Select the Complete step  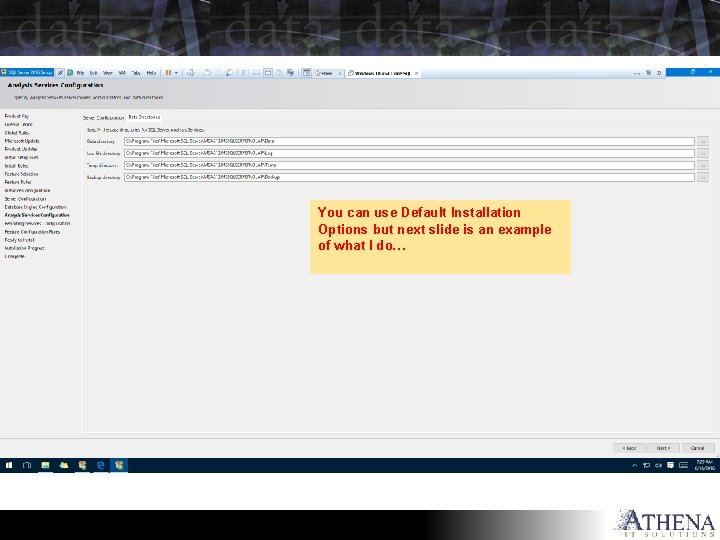15,257
